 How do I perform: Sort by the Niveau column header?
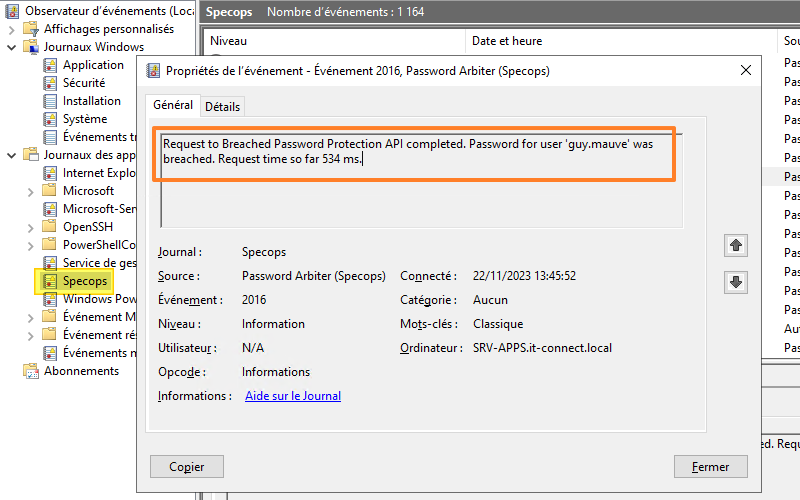tap(228, 41)
